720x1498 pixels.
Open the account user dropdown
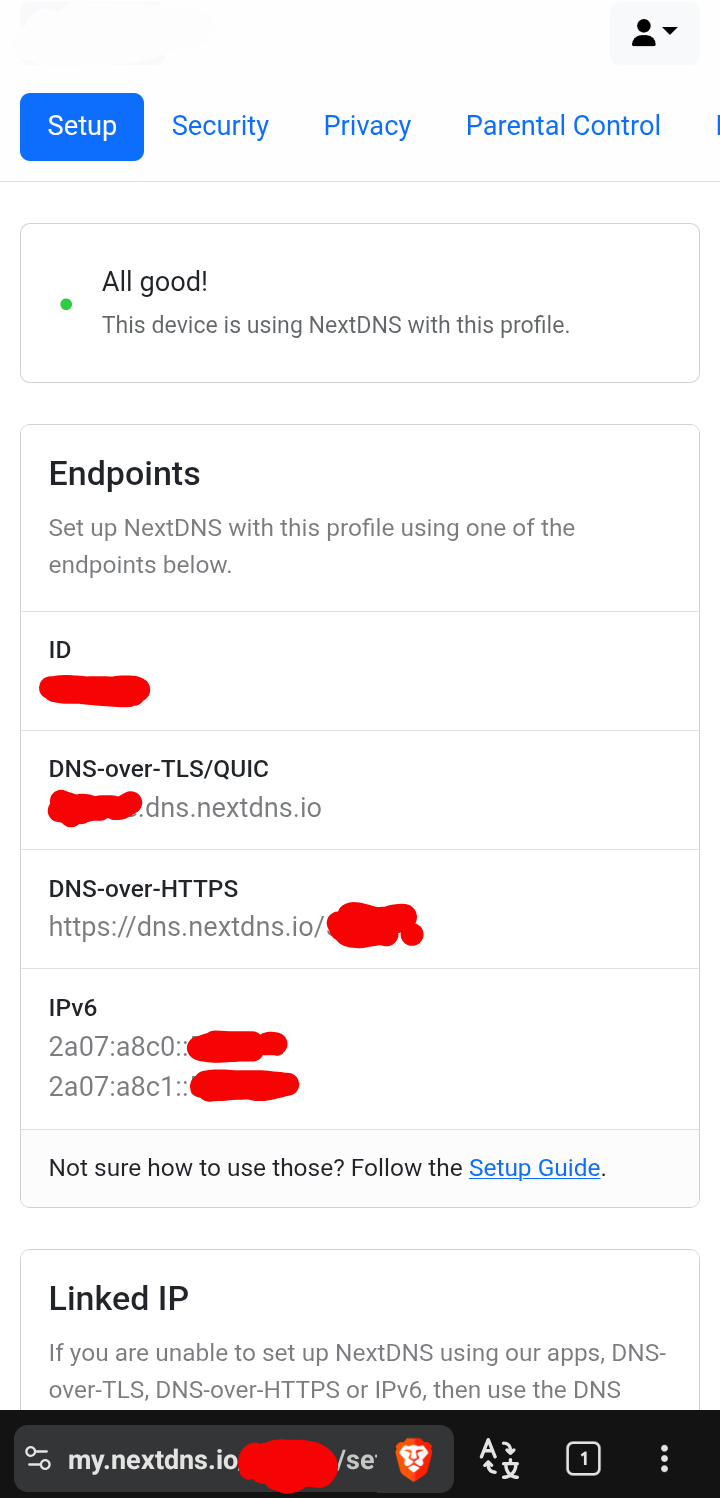[x=654, y=34]
